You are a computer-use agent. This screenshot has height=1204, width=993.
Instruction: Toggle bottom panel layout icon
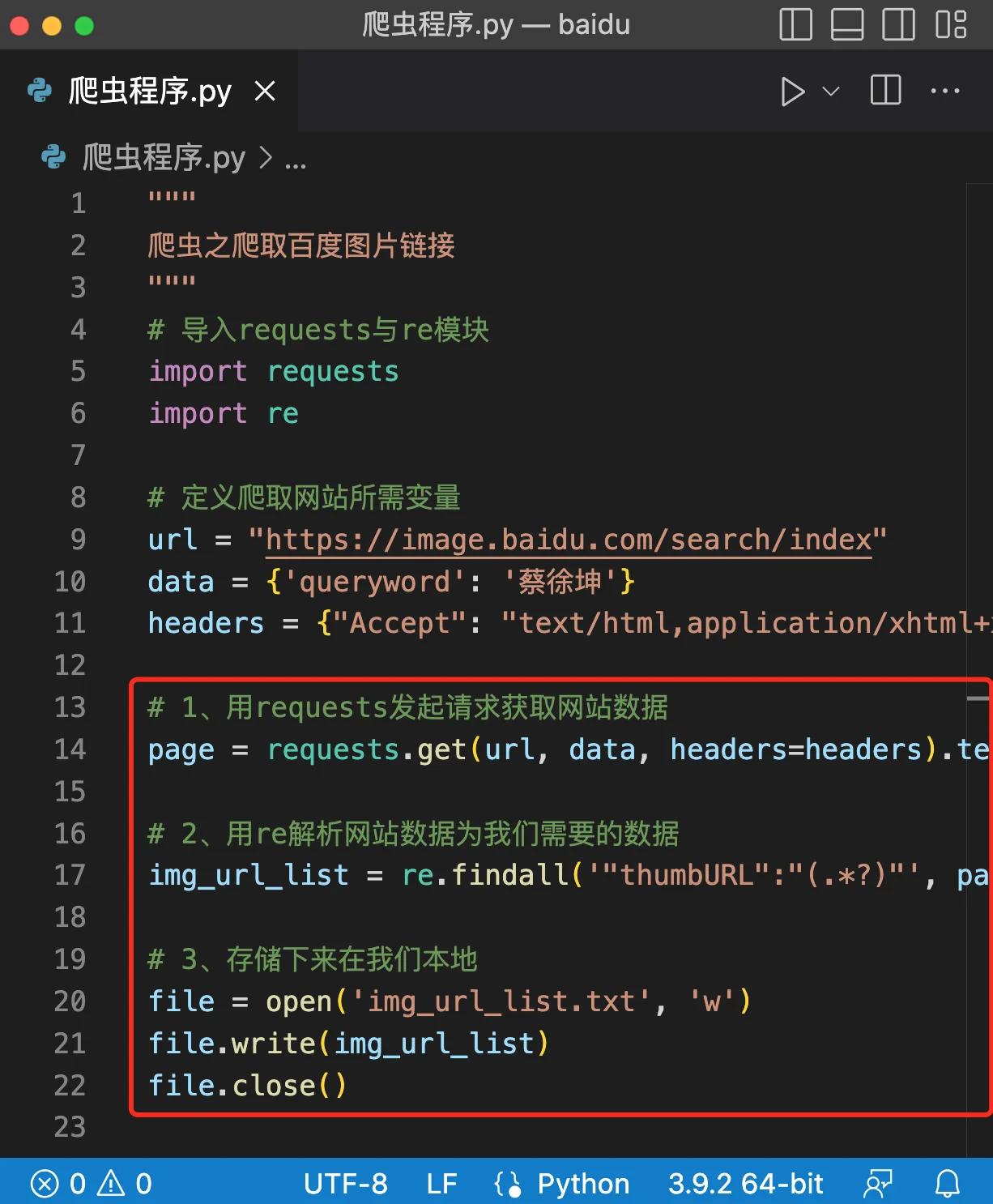(847, 24)
